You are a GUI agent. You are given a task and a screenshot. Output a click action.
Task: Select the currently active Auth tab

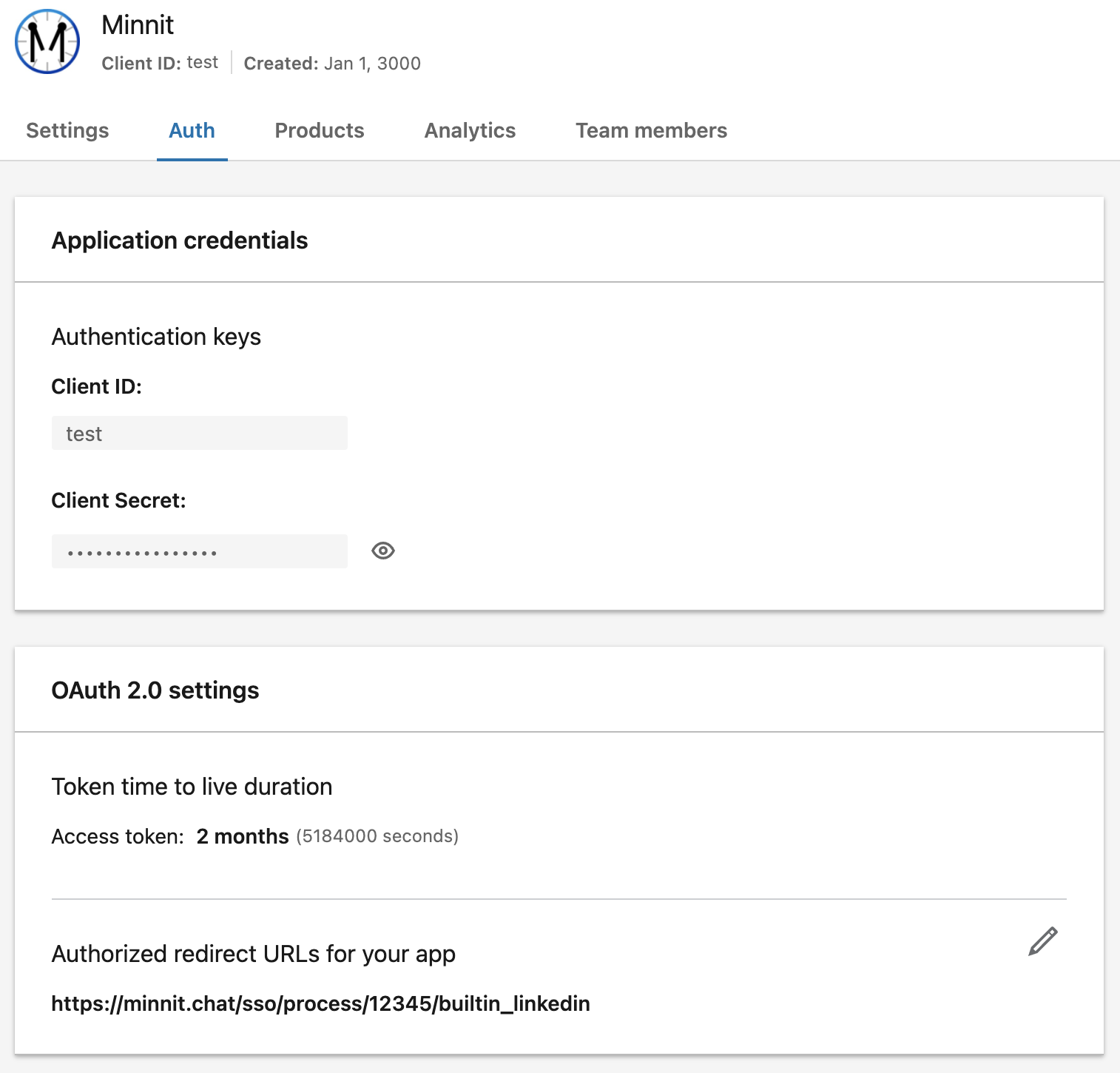tap(192, 130)
